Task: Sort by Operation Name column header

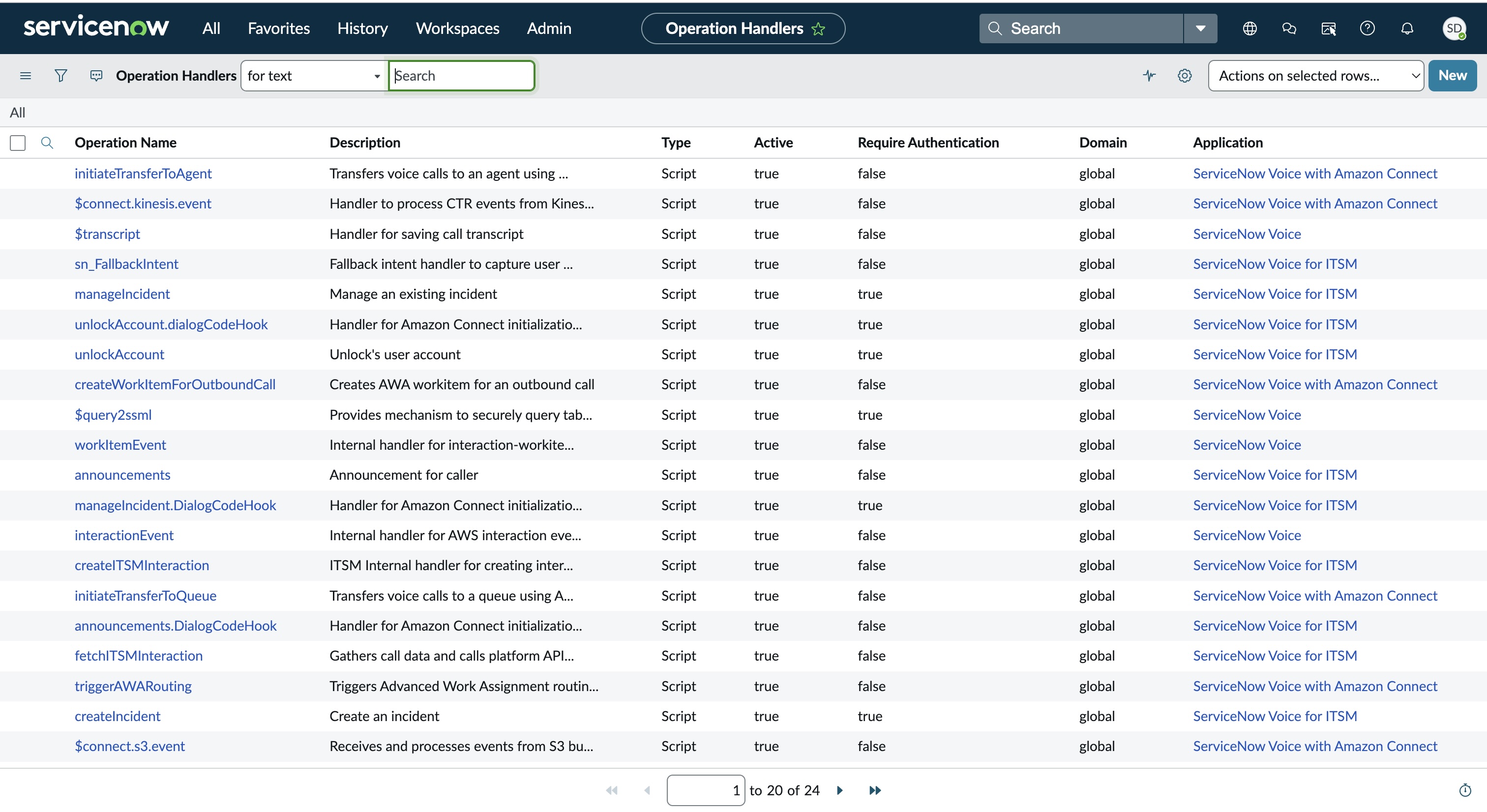Action: point(126,143)
